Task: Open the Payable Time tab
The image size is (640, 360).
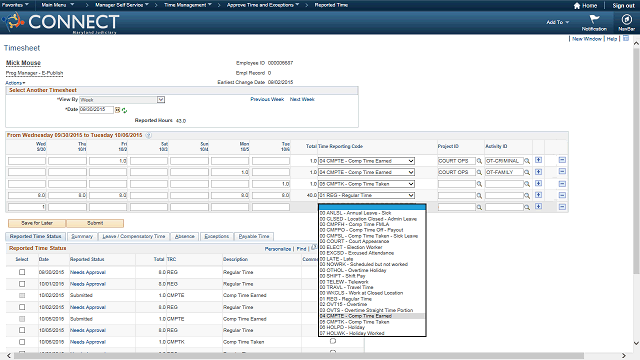Action: 254,236
